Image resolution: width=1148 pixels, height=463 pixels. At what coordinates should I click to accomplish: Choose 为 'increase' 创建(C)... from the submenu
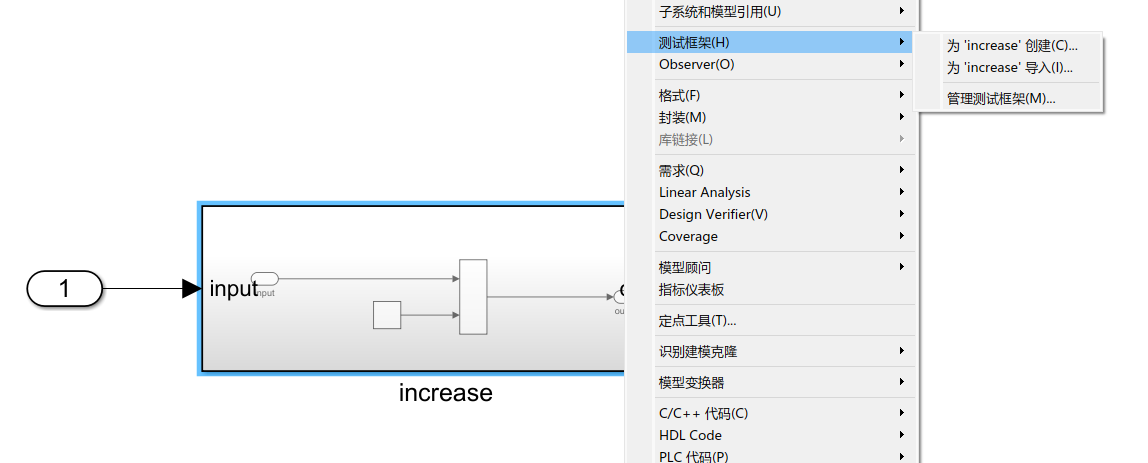click(x=1012, y=46)
